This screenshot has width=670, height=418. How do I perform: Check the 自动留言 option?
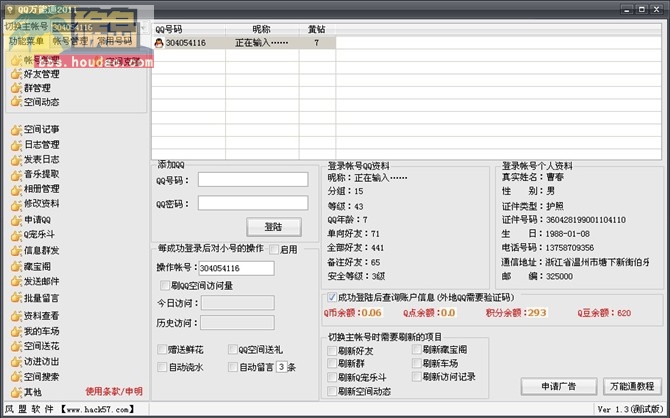coord(233,367)
